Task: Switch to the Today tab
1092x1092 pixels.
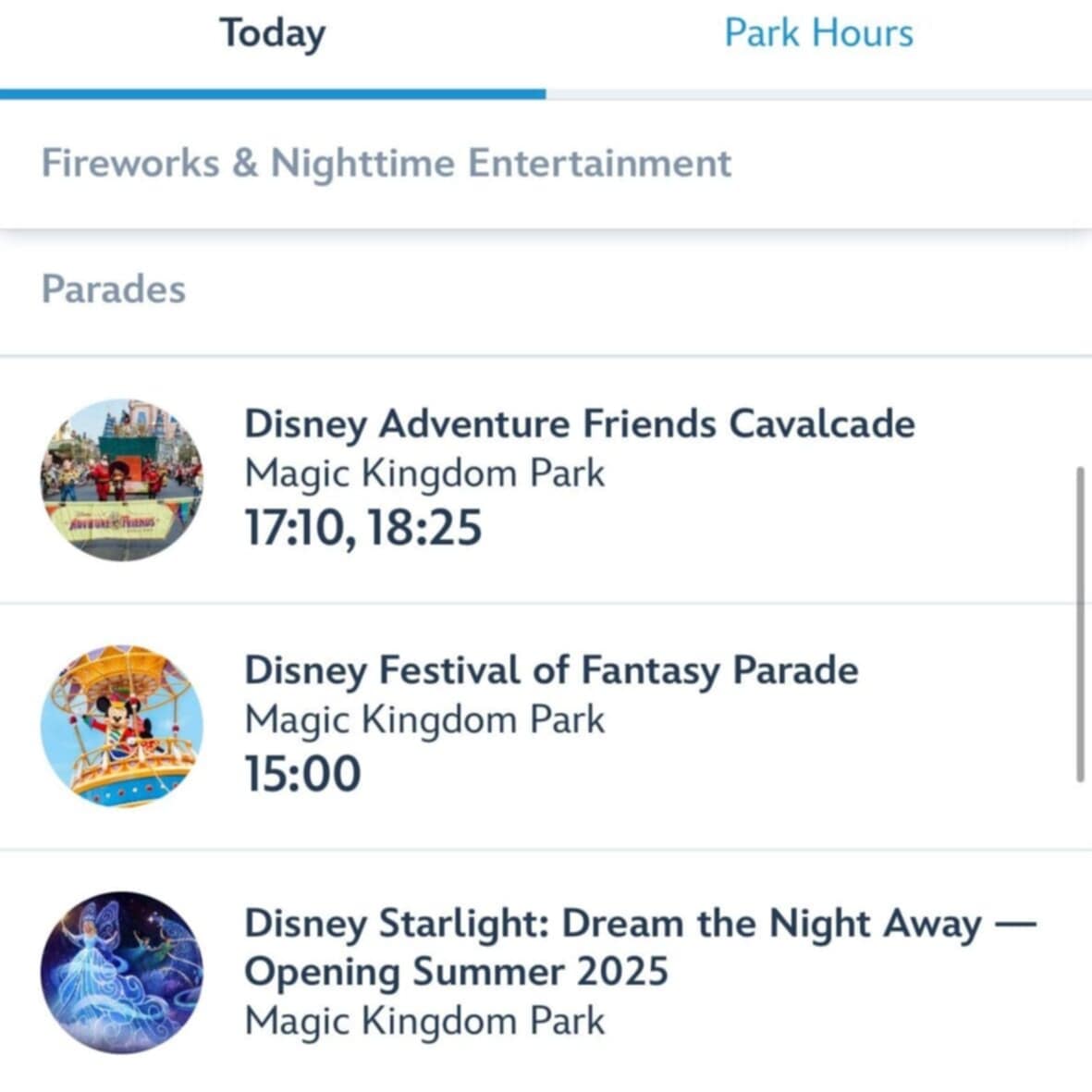Action: 272,34
